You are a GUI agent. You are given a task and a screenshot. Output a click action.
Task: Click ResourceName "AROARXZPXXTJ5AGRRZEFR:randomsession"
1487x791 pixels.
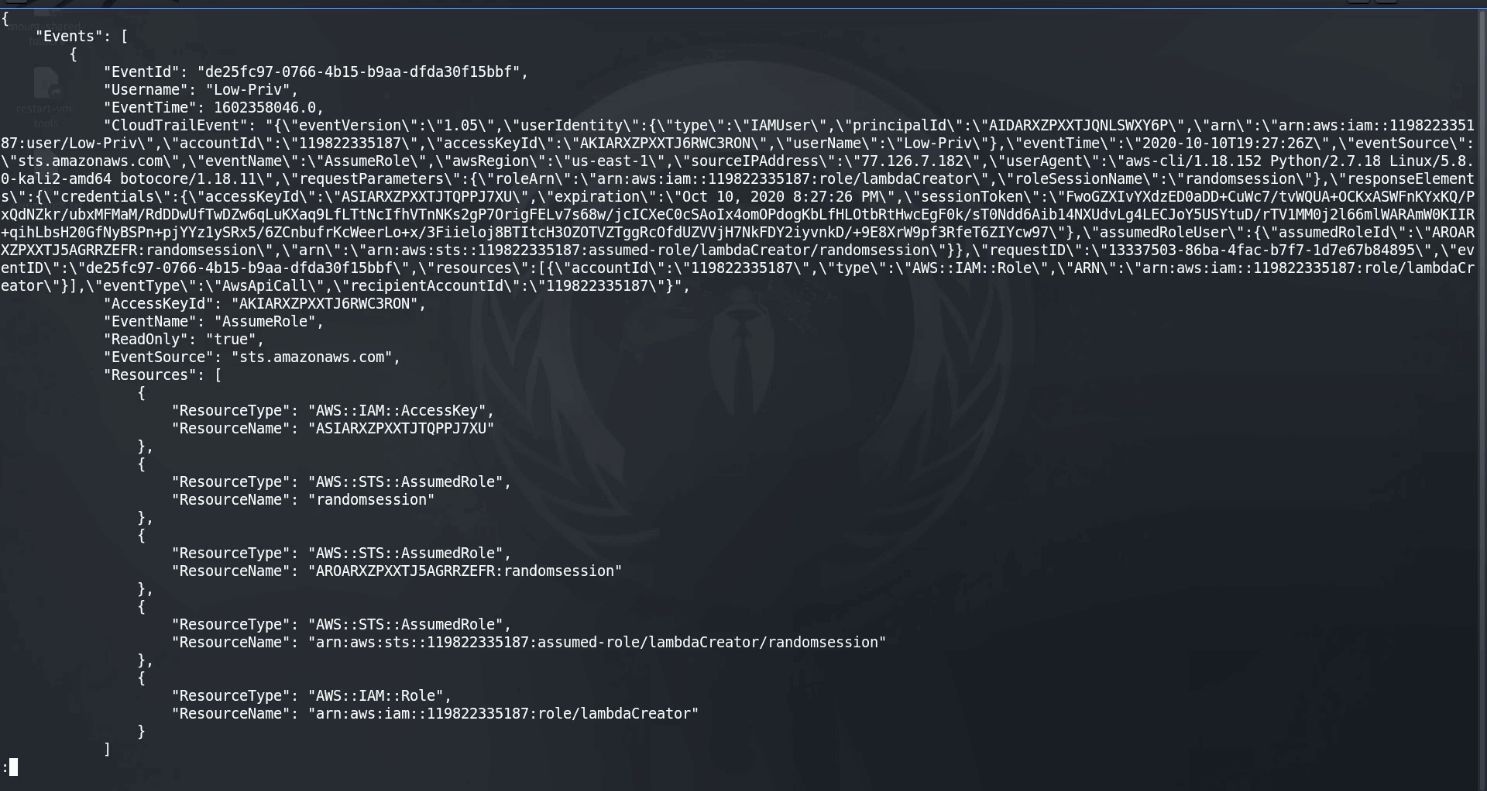point(465,571)
